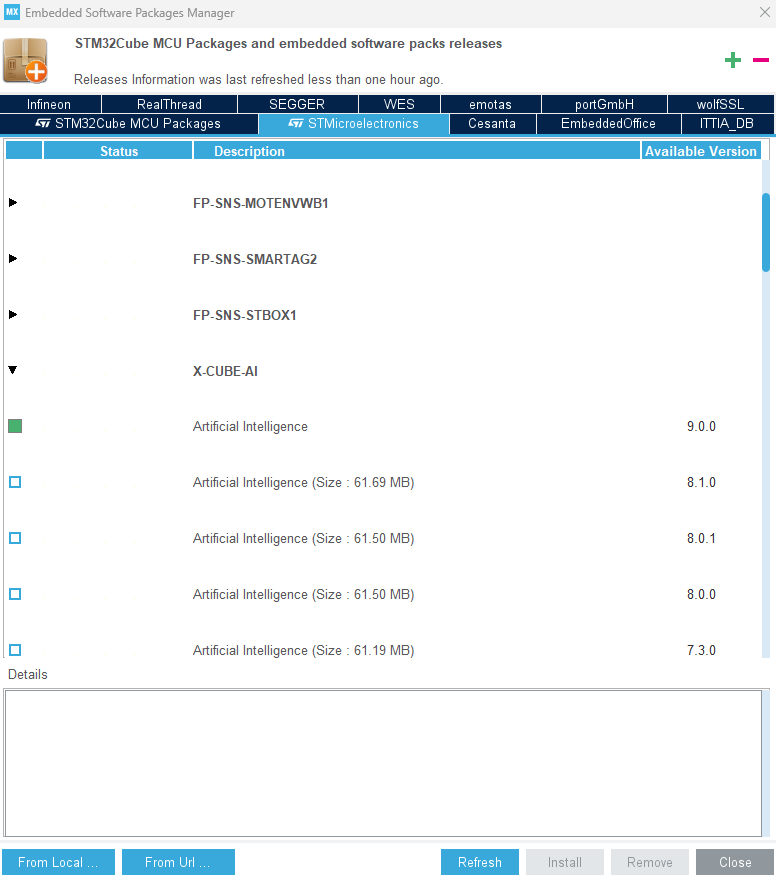Open the SEGGER tab
This screenshot has height=879, width=776.
pos(297,104)
